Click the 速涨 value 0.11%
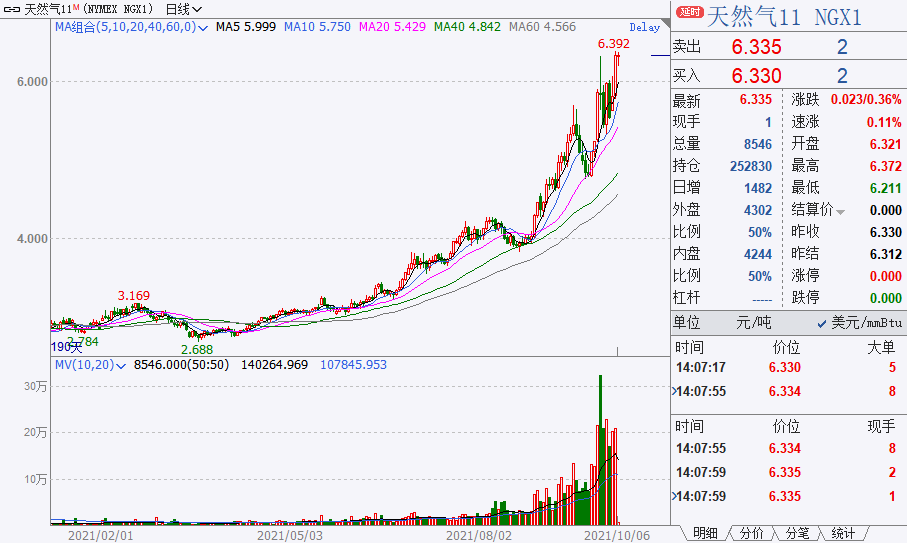The width and height of the screenshot is (907, 543). pyautogui.click(x=884, y=122)
